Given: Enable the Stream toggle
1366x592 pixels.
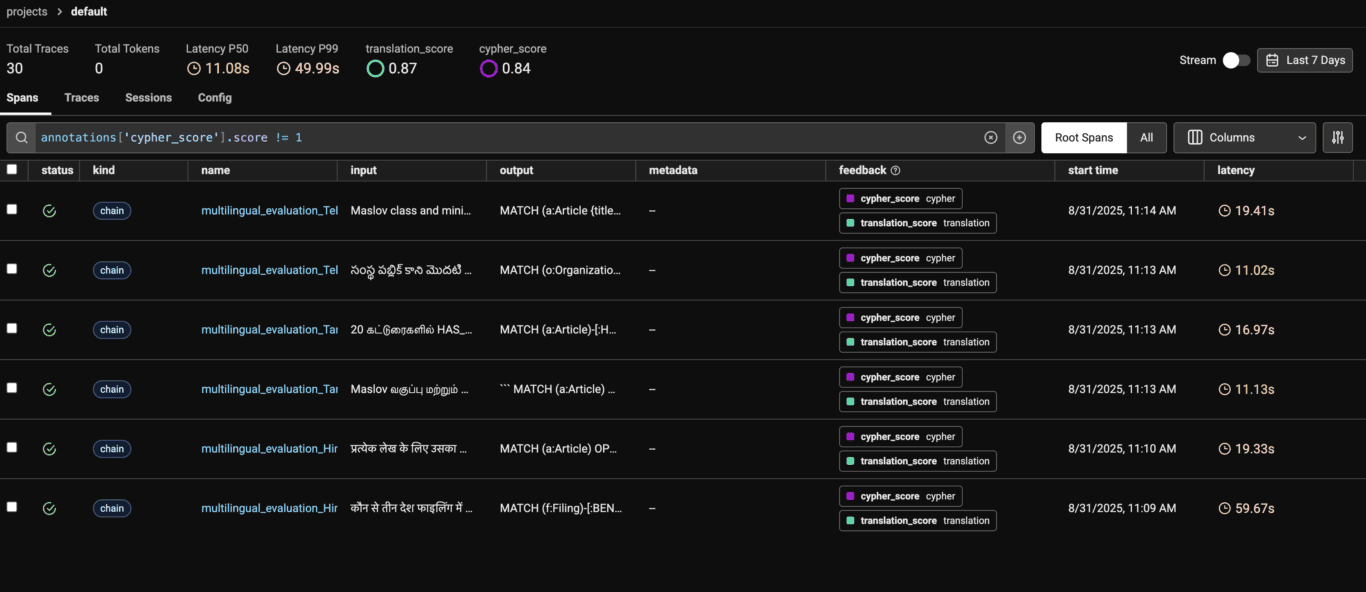Looking at the screenshot, I should [1235, 60].
